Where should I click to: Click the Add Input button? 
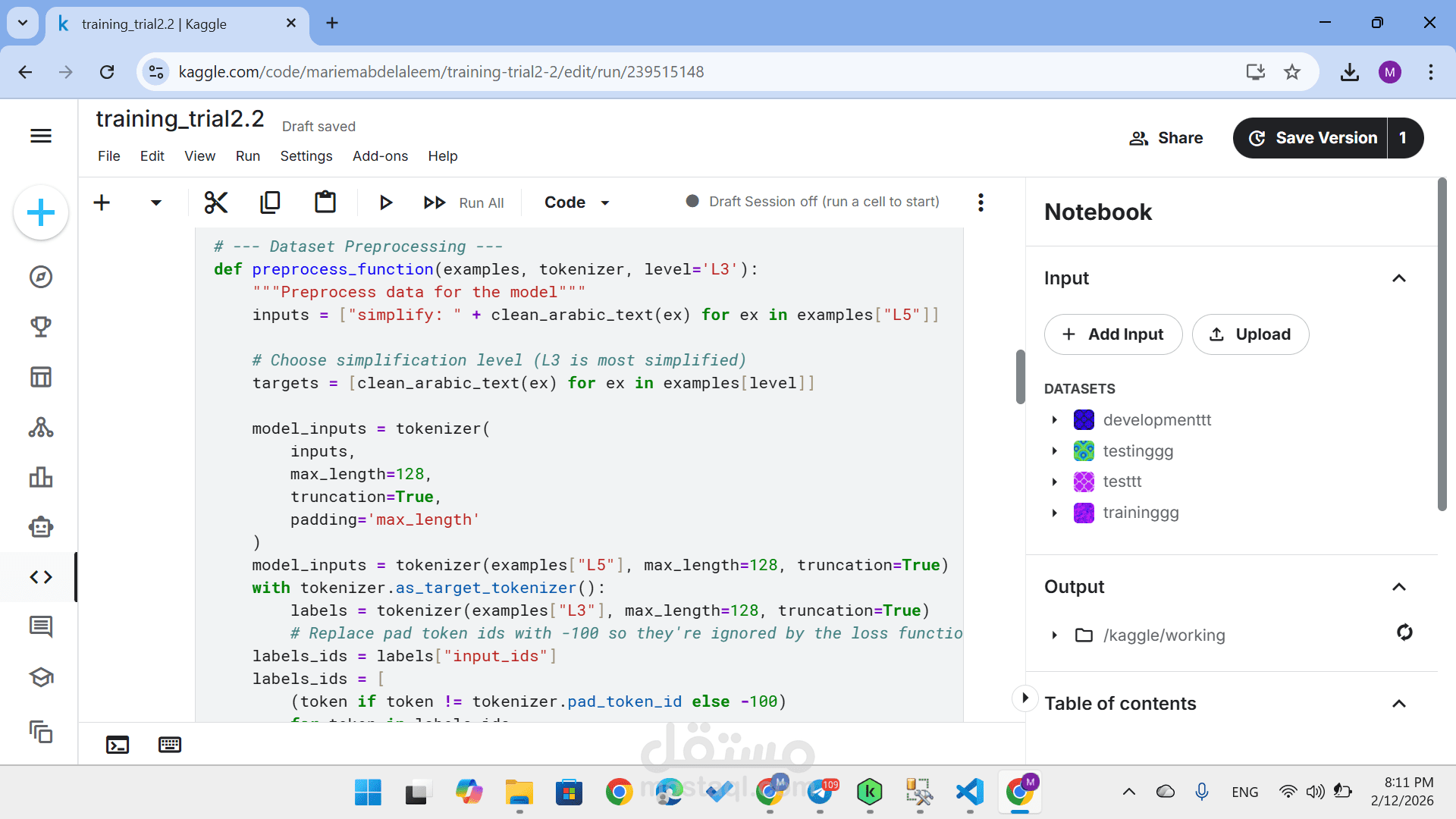1112,334
